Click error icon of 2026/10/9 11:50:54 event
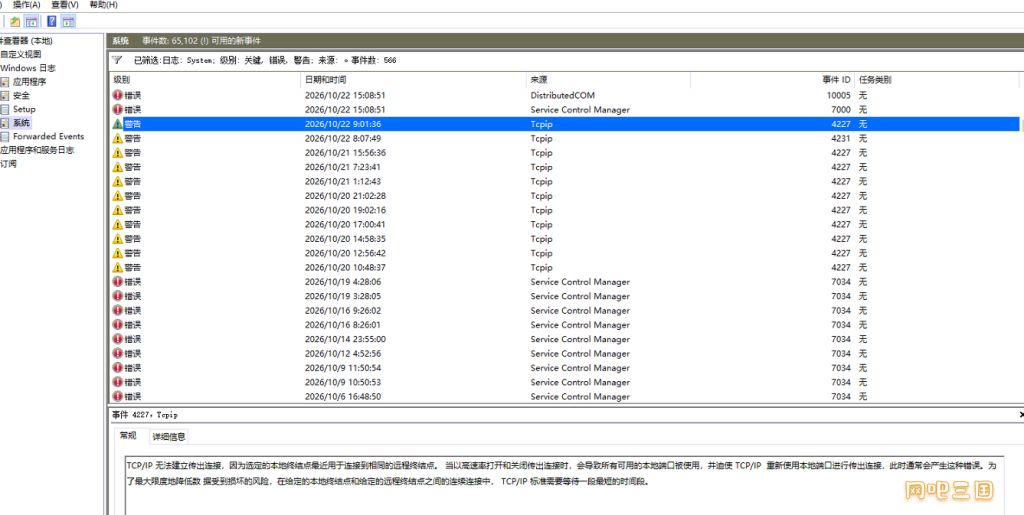Viewport: 1024px width, 515px height. click(x=118, y=368)
